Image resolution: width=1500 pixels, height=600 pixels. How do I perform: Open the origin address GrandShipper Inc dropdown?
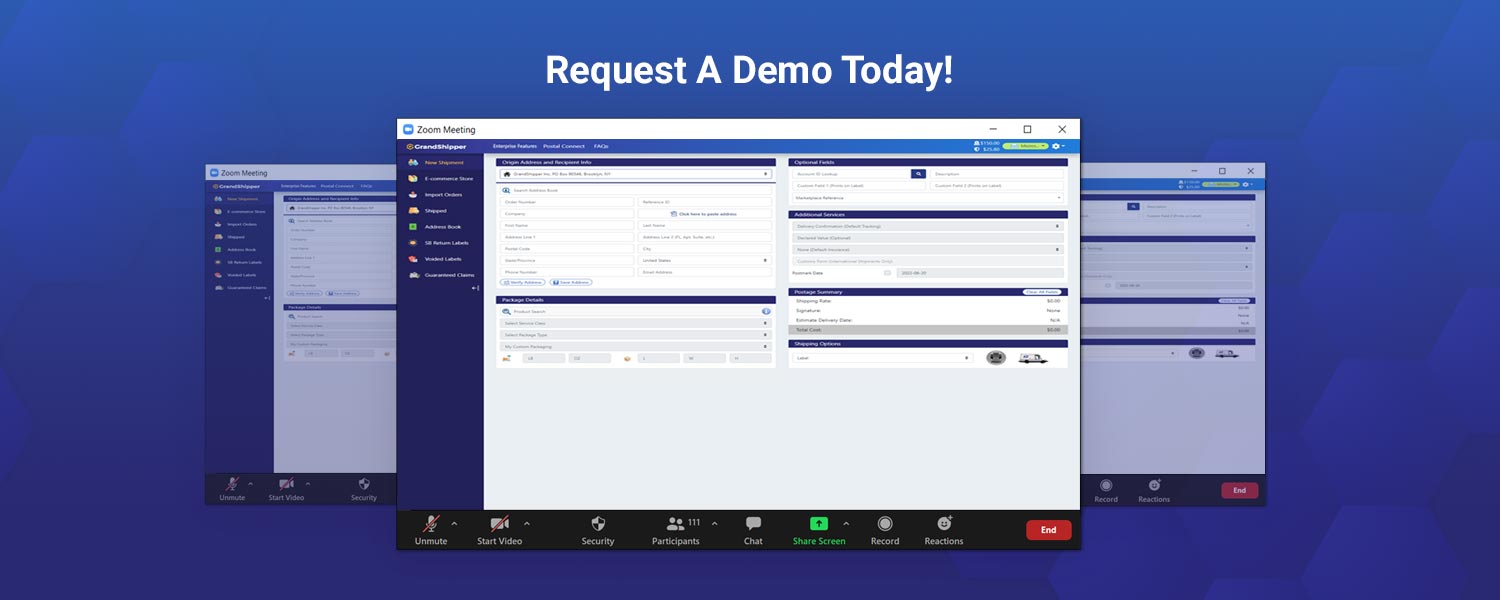point(635,174)
